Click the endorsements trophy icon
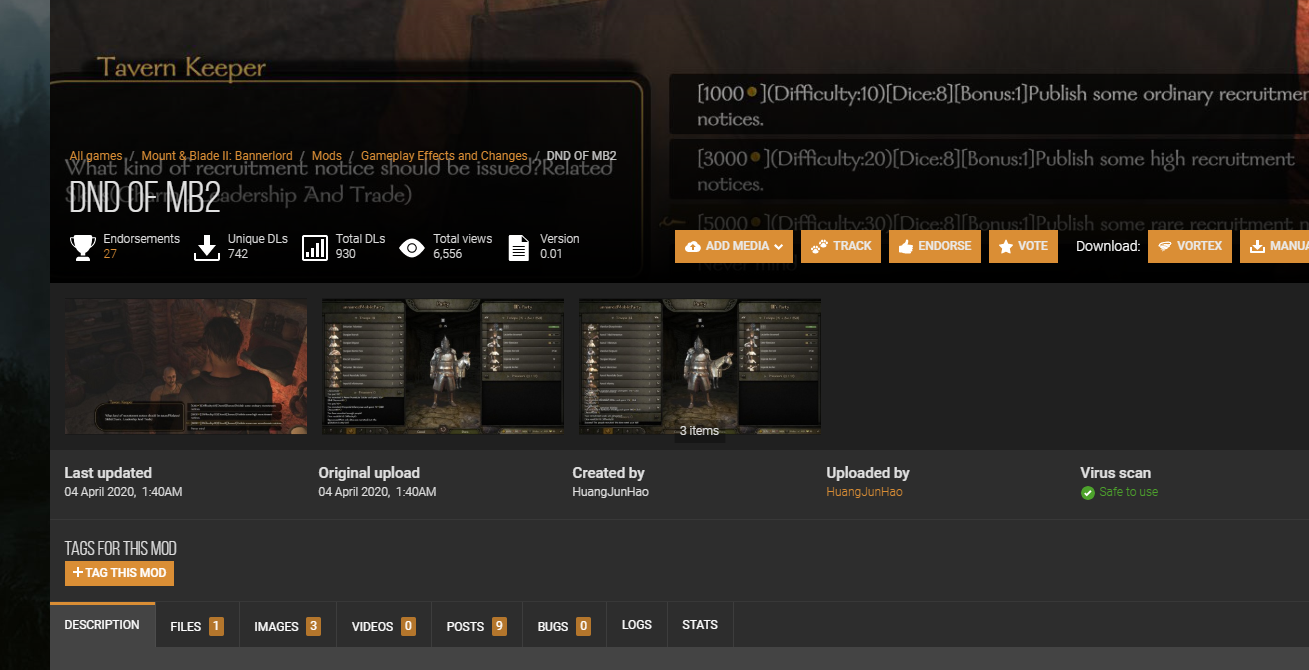Viewport: 1309px width, 670px height. click(83, 247)
